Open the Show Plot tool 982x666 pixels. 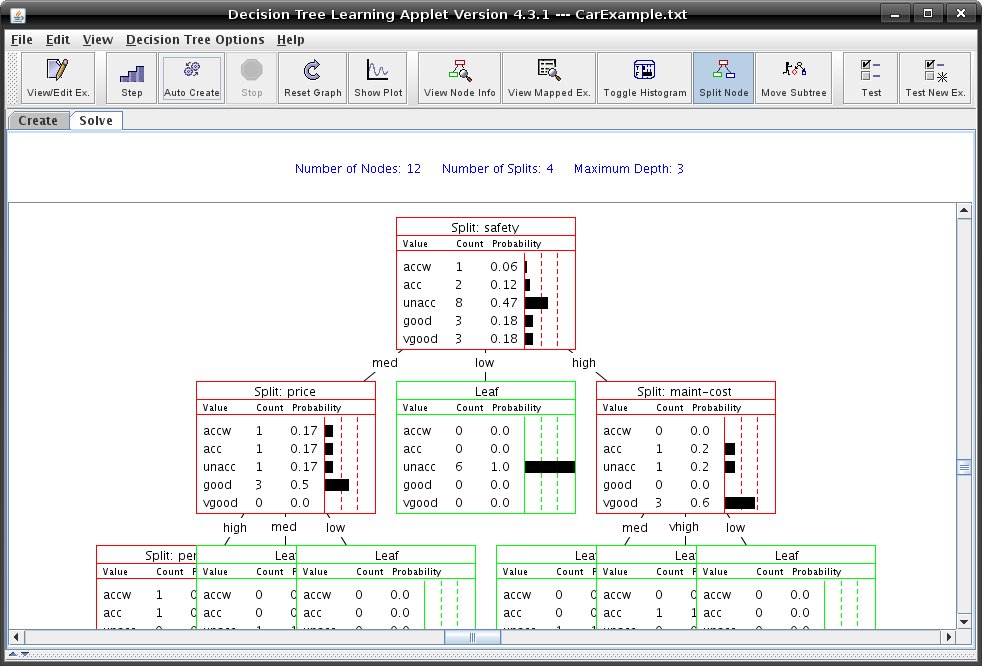(378, 78)
